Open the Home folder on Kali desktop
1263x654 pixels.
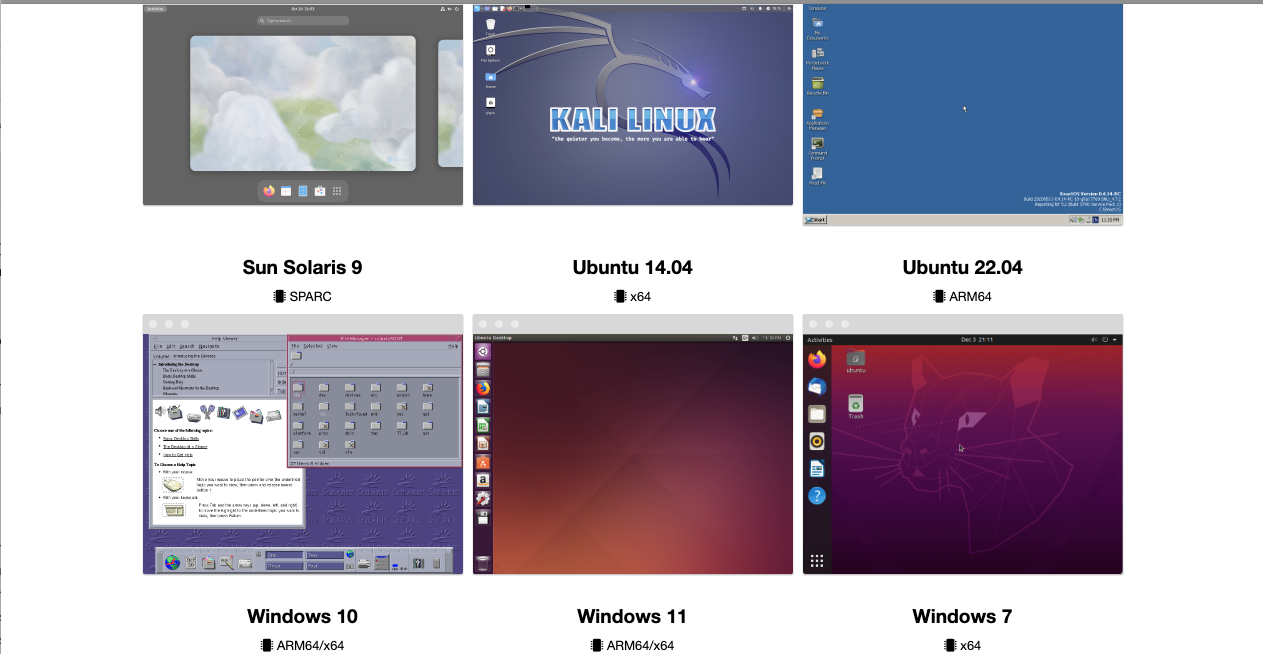click(491, 78)
